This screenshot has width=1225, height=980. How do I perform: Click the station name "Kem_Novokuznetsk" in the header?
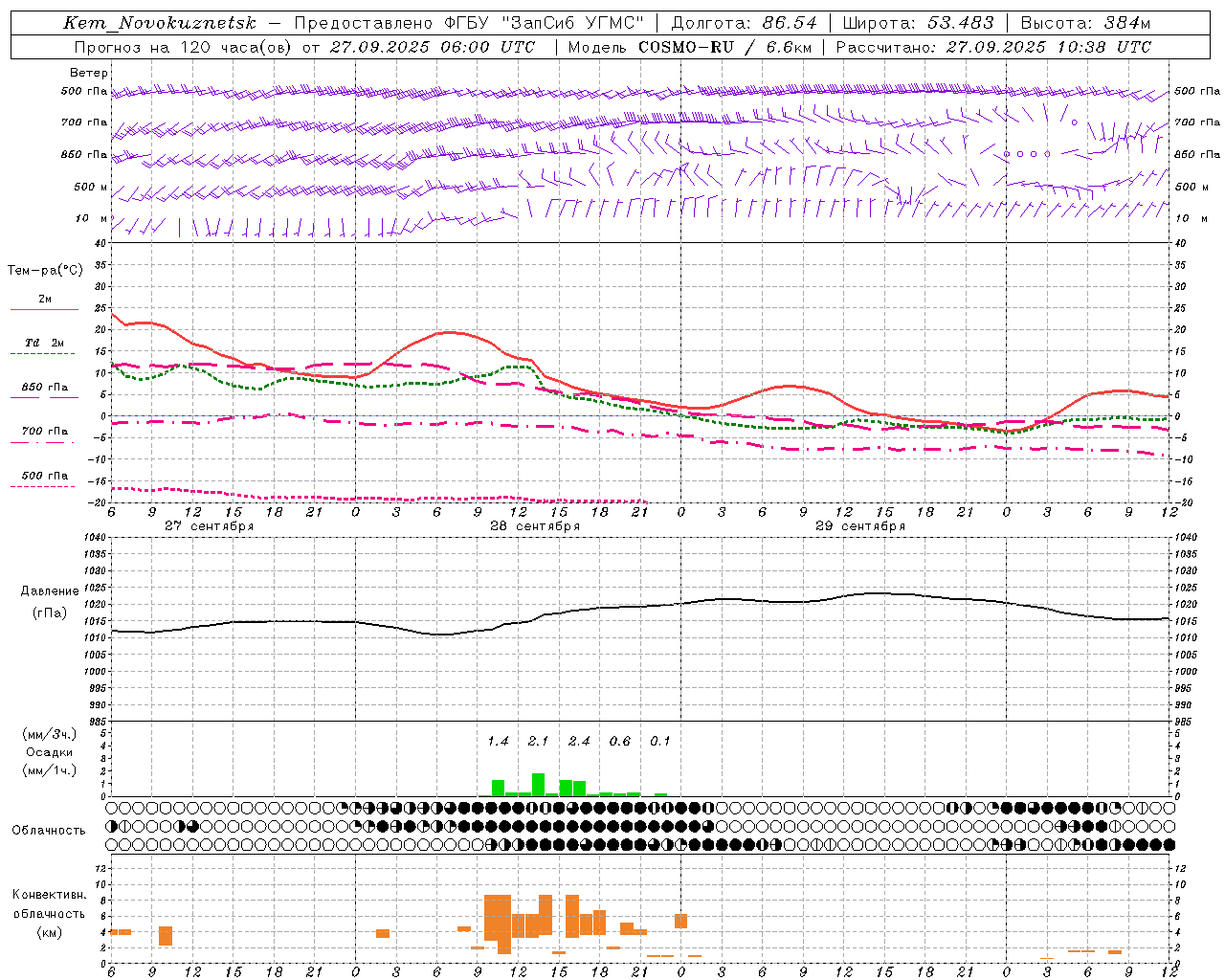(x=160, y=23)
